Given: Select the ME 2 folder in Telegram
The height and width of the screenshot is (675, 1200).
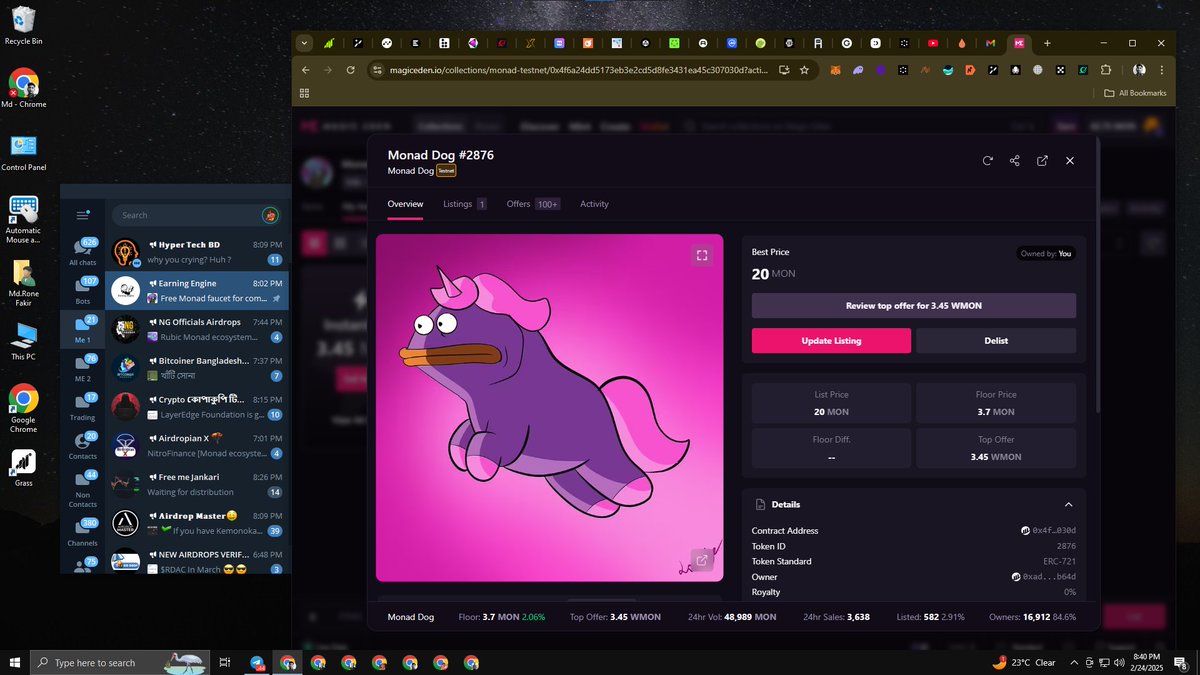Looking at the screenshot, I should 83,369.
